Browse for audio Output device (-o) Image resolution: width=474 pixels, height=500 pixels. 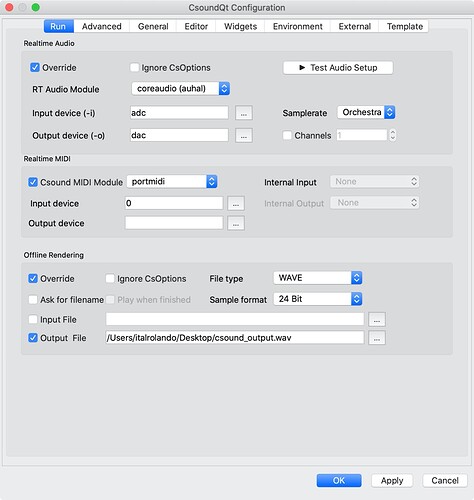[244, 136]
